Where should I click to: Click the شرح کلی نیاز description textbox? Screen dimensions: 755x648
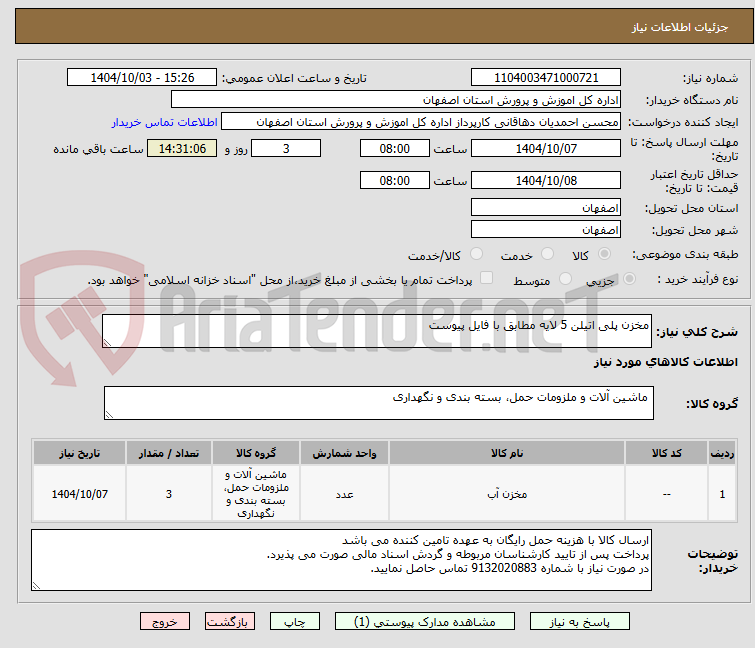pos(377,331)
